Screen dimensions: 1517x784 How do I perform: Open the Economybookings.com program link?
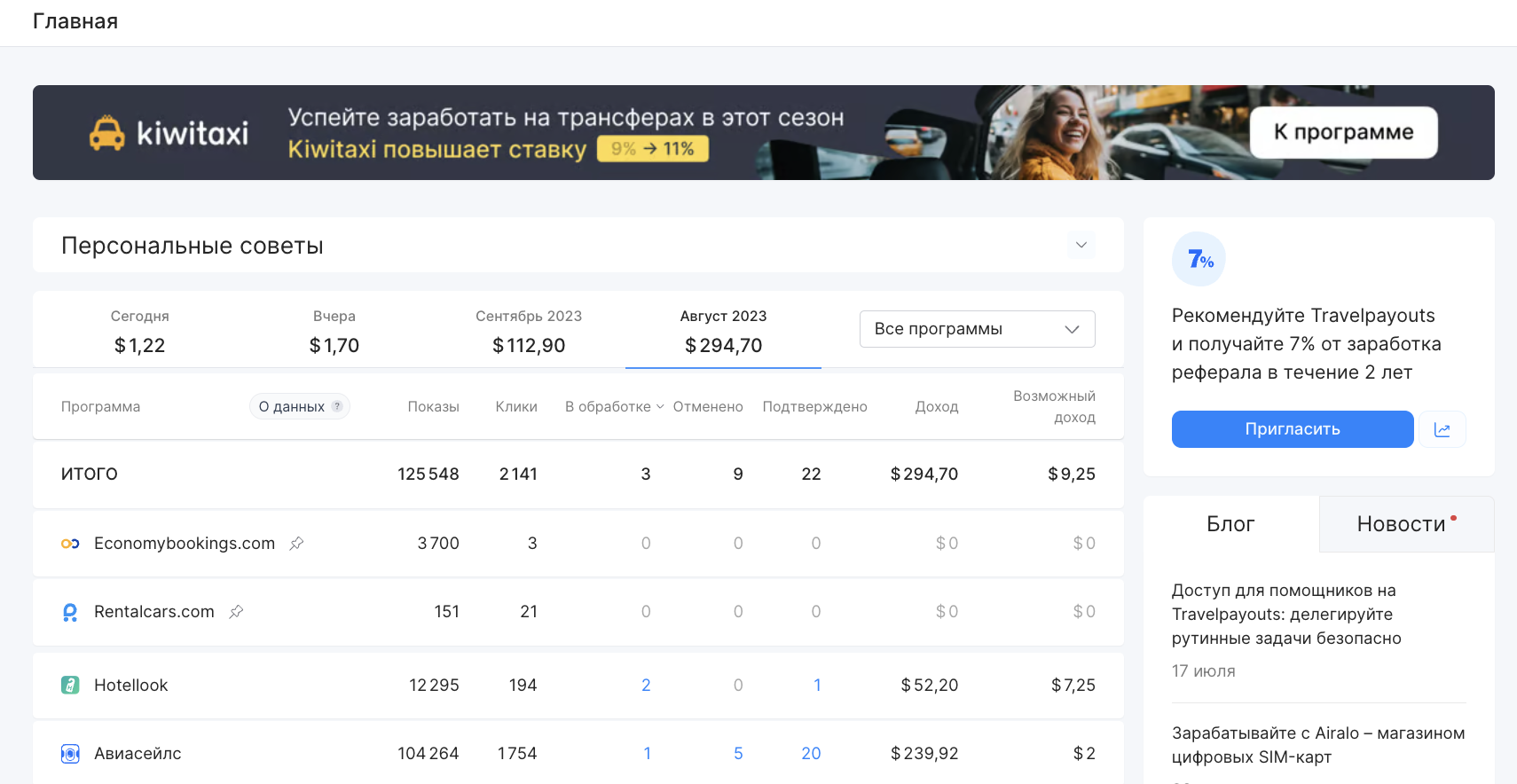[185, 544]
